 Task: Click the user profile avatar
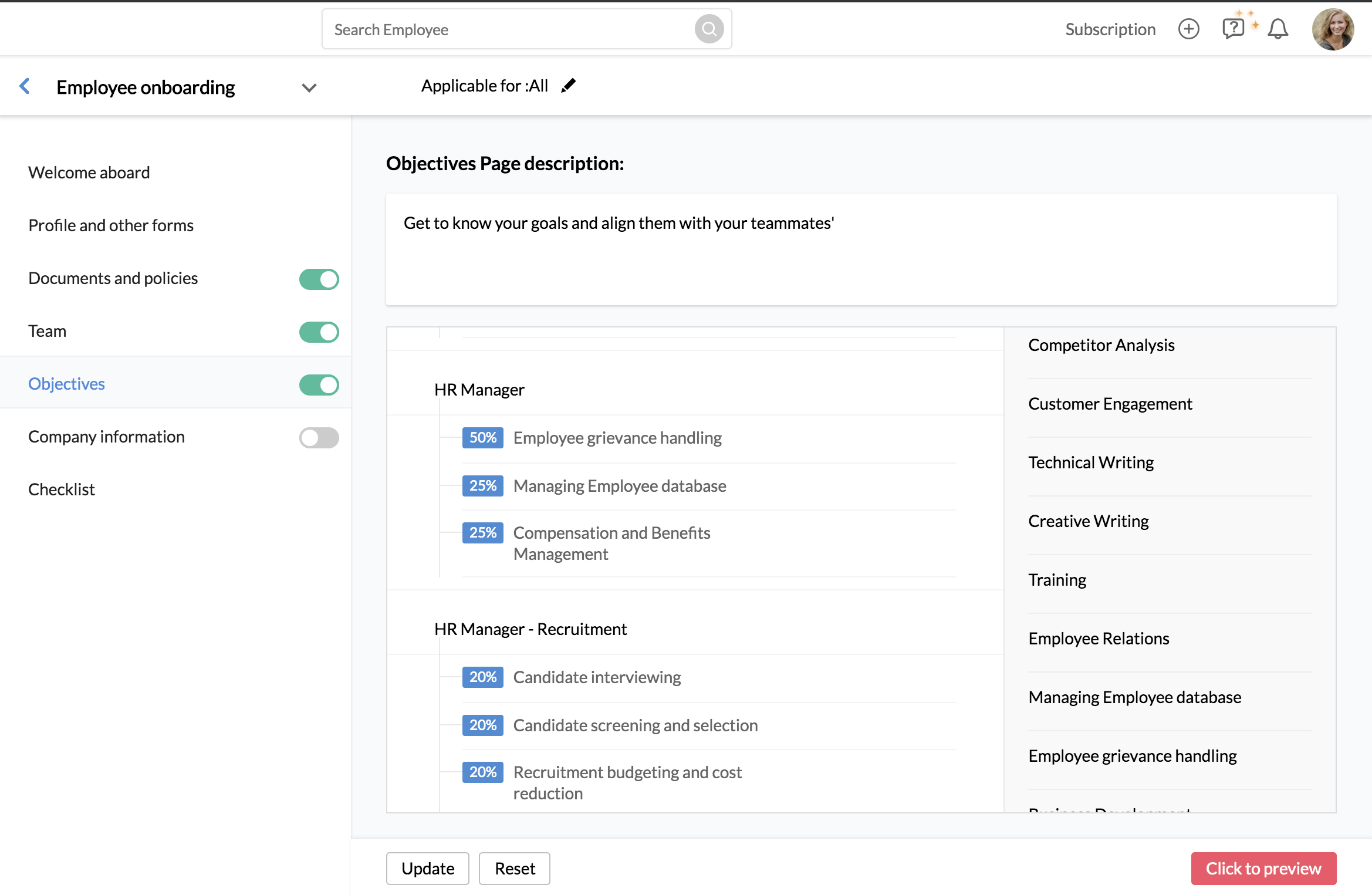tap(1333, 29)
